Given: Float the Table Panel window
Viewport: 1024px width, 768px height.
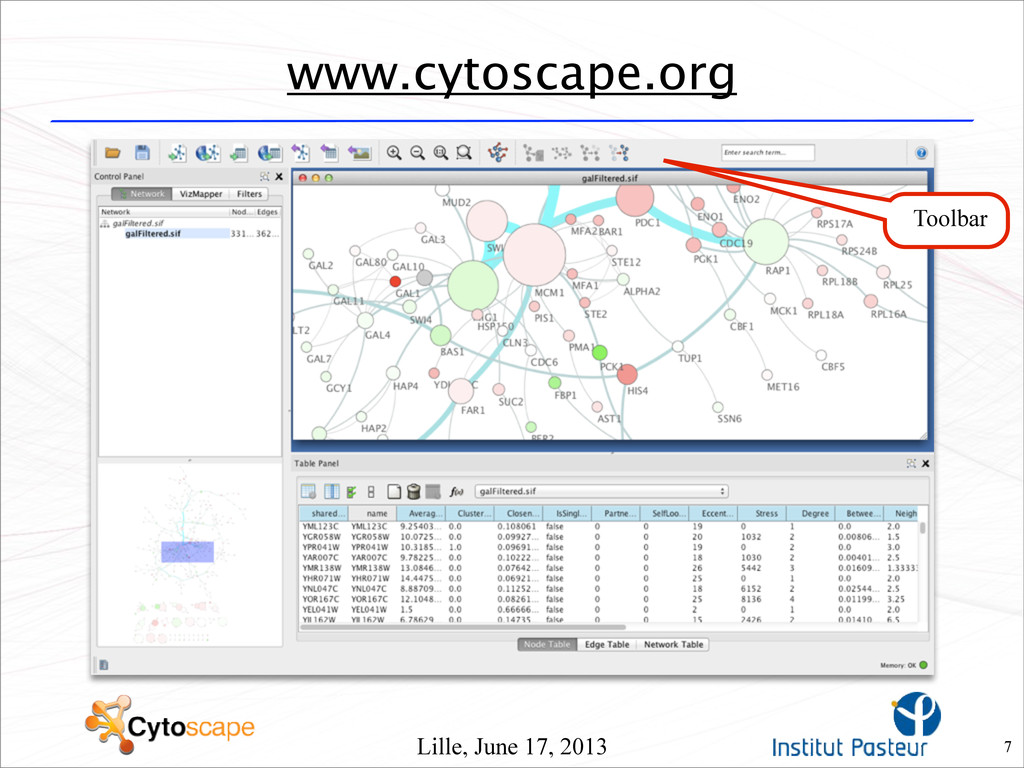Looking at the screenshot, I should (x=911, y=464).
